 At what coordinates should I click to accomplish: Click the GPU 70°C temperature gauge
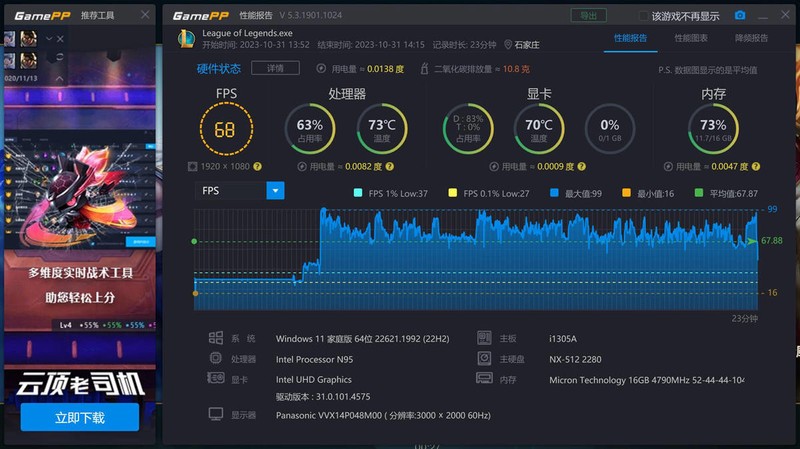point(539,129)
